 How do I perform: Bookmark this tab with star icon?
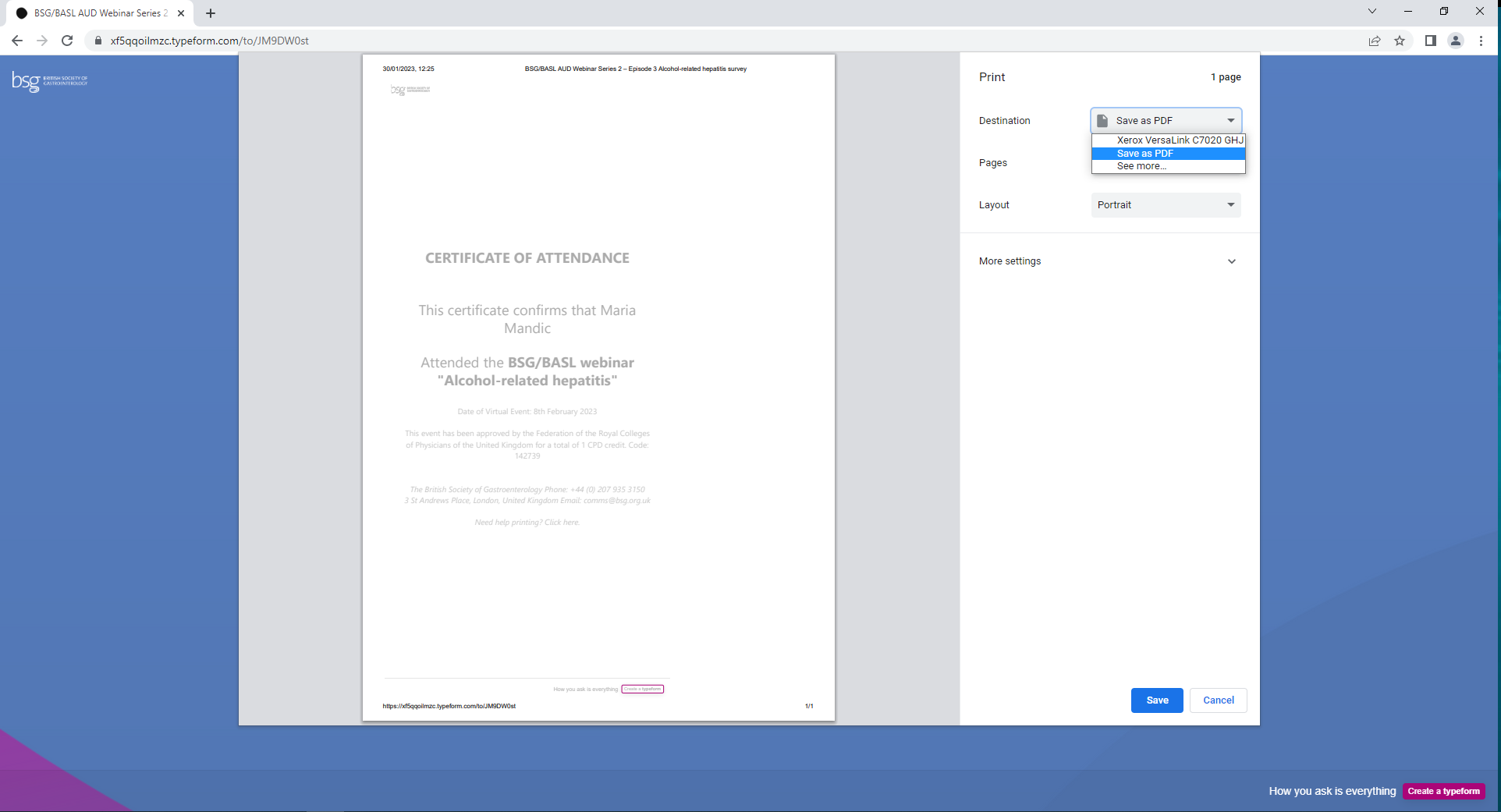point(1400,41)
